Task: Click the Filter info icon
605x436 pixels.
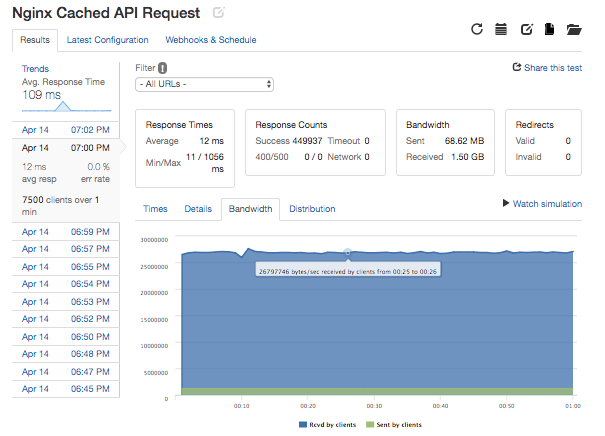Action: pos(163,68)
